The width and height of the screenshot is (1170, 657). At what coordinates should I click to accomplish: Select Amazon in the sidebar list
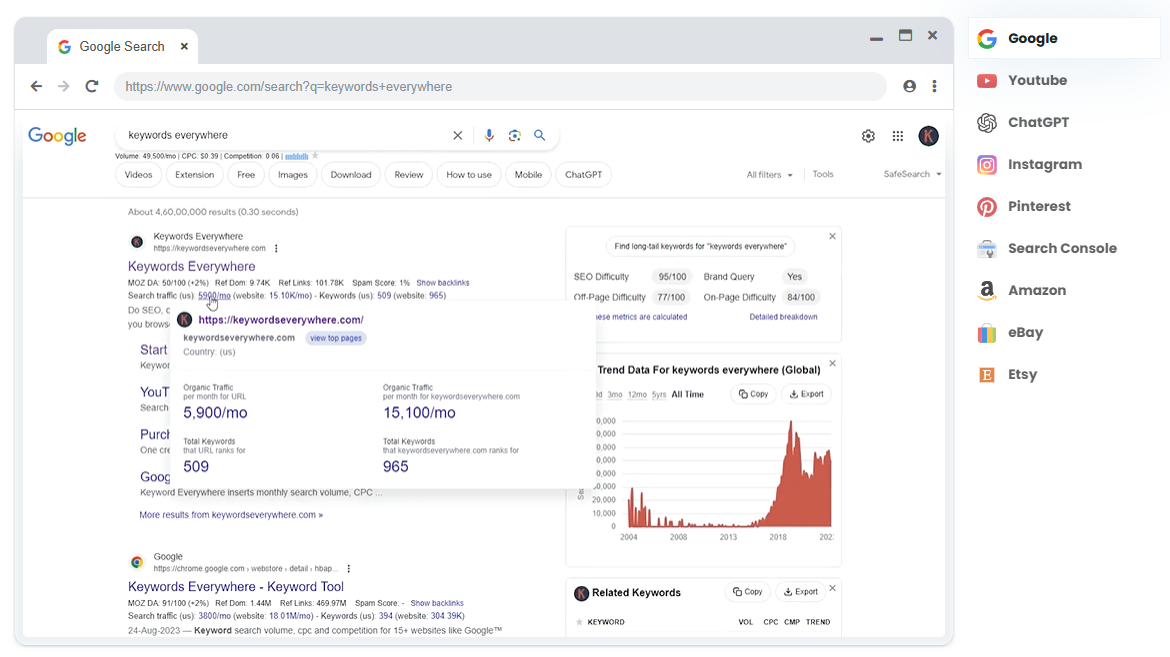(1064, 290)
